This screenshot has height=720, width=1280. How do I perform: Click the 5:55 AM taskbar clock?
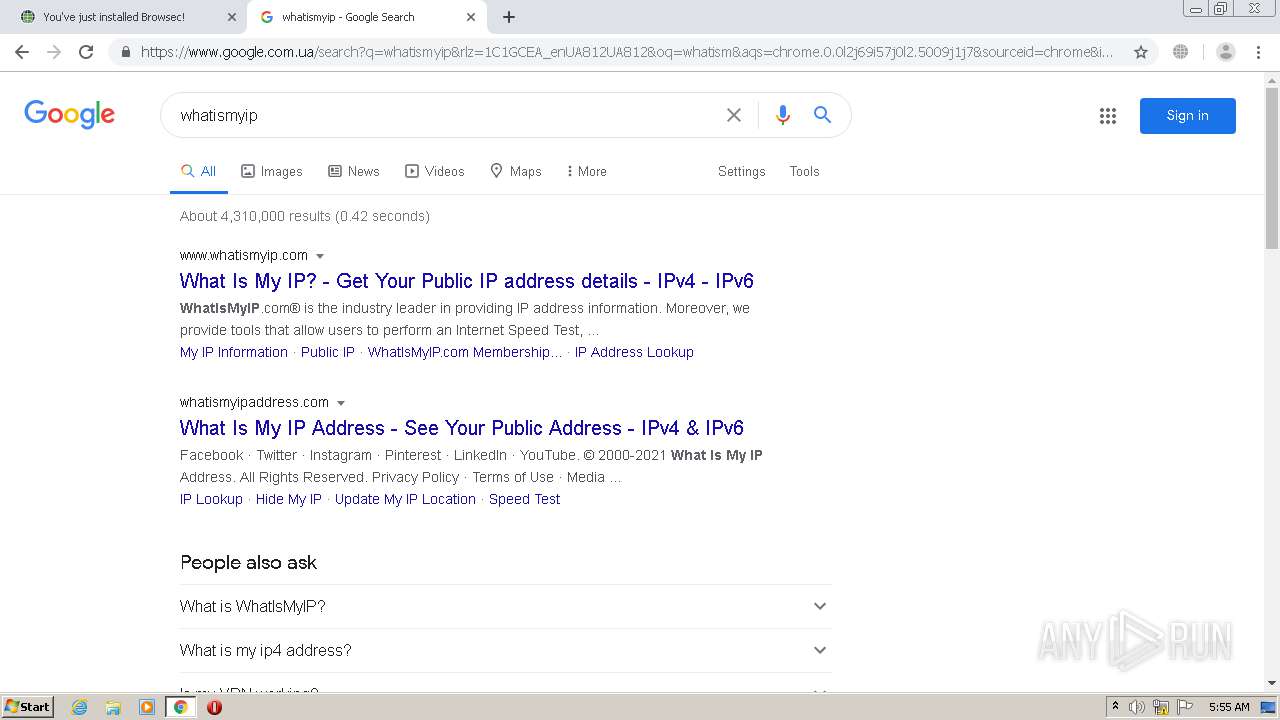click(x=1229, y=707)
